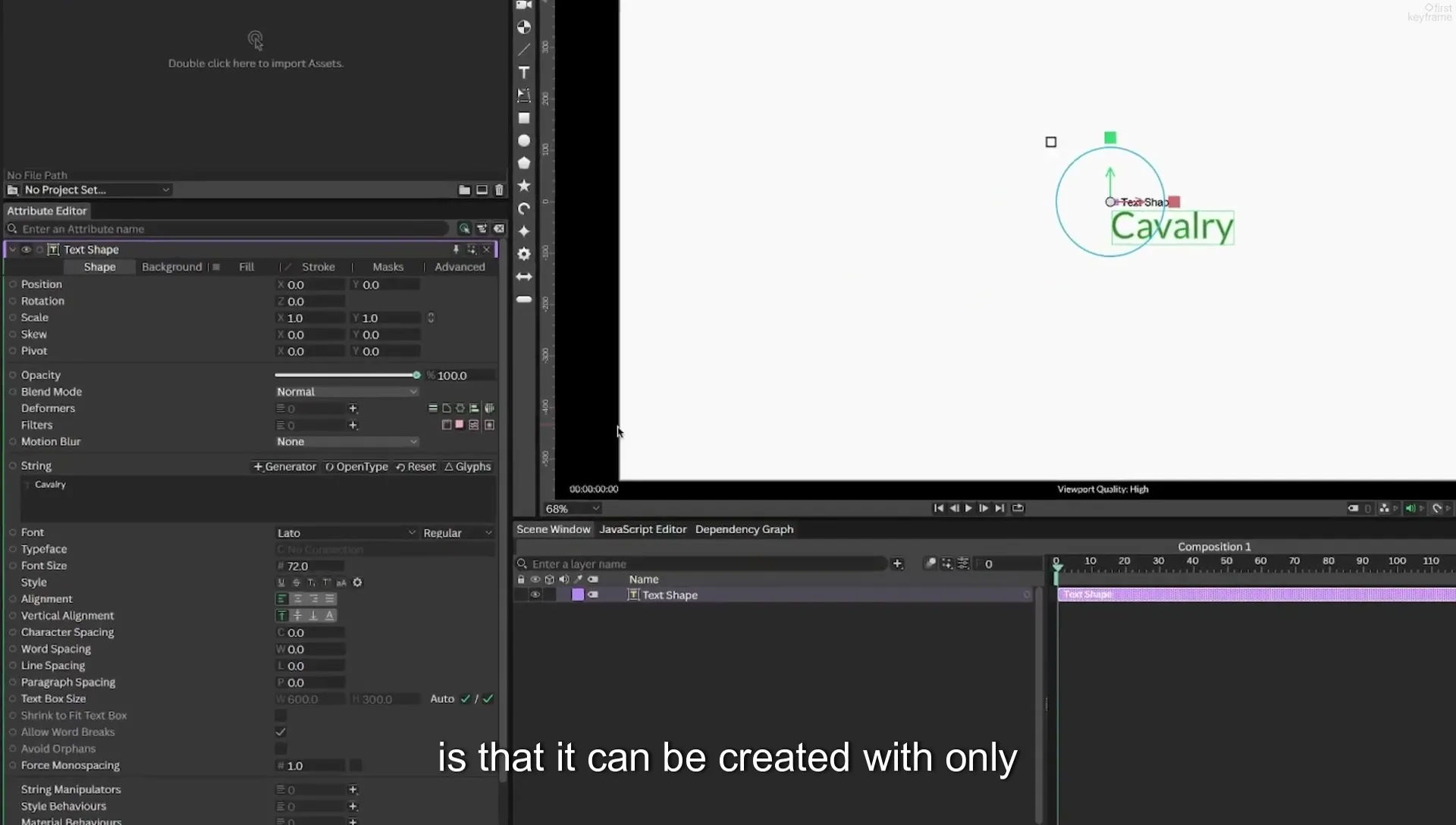Click the Reset string button
The image size is (1456, 825).
coord(416,466)
